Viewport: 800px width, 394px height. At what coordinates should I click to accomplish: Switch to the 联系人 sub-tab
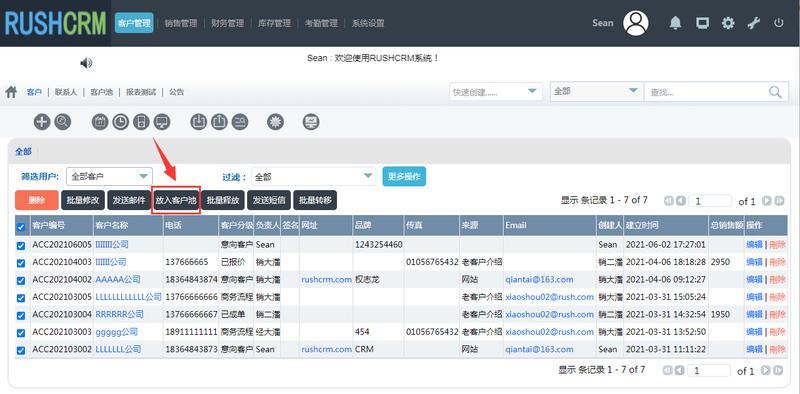coord(66,92)
